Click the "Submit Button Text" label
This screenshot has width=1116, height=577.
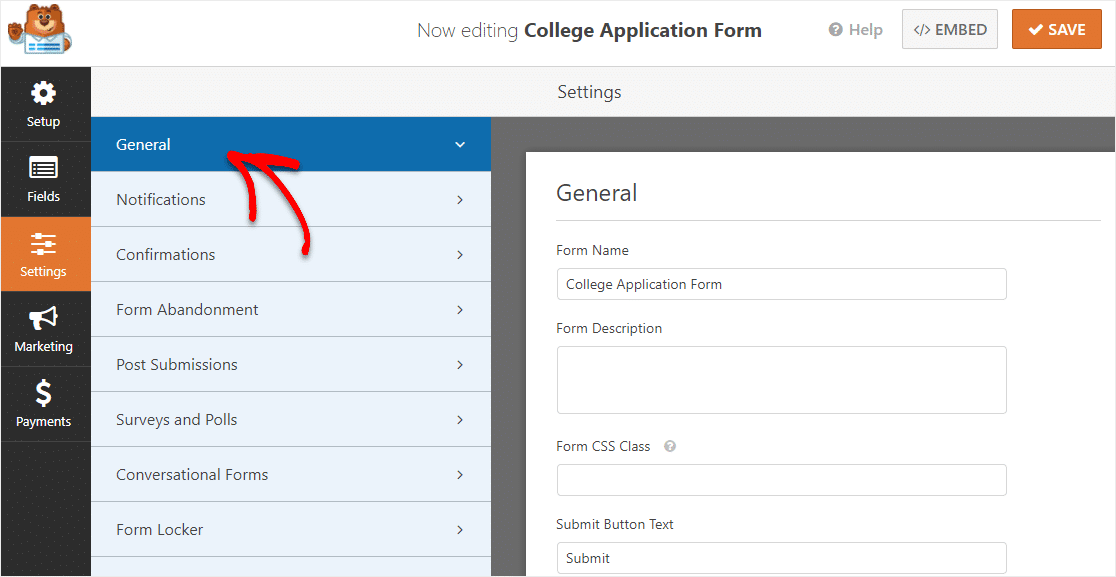point(615,524)
